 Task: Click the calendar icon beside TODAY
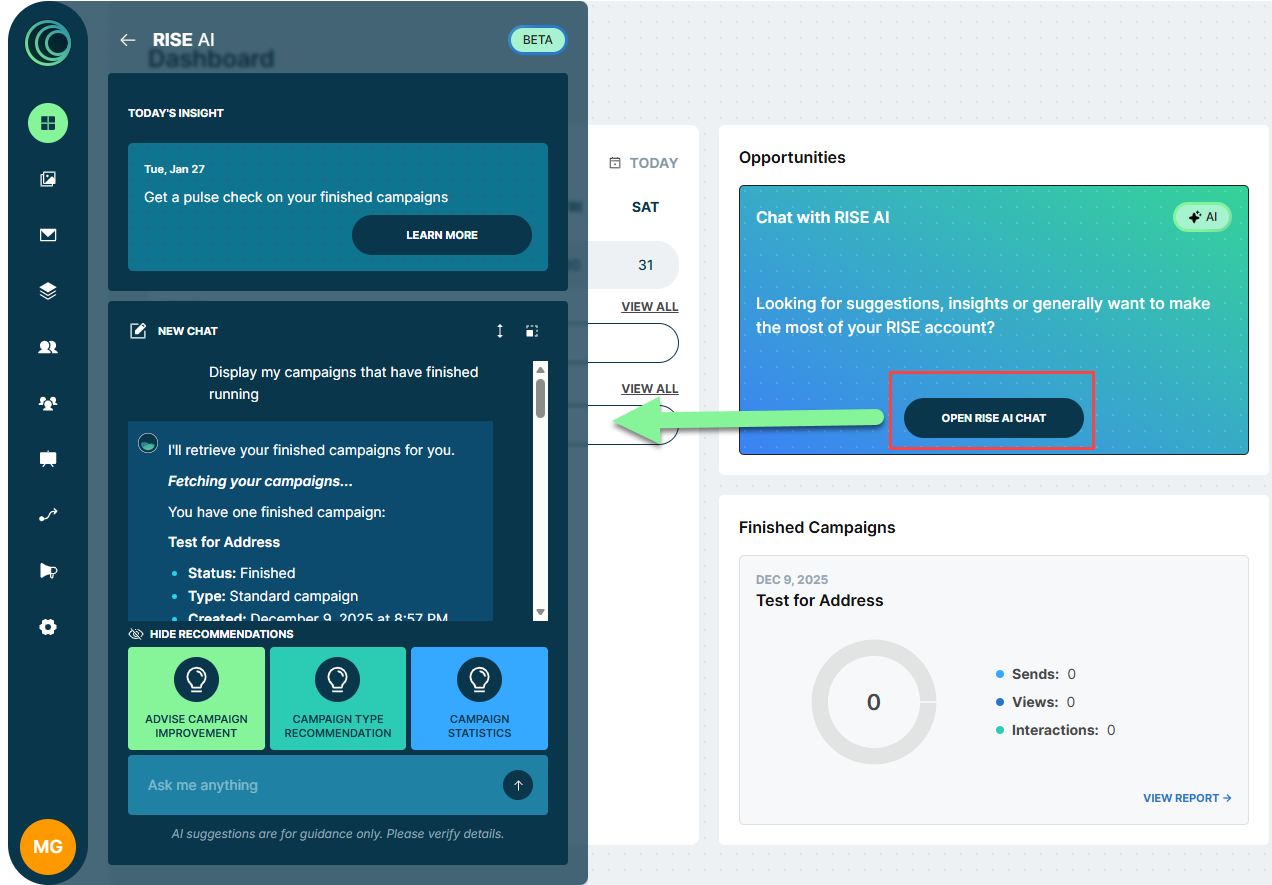pos(615,163)
